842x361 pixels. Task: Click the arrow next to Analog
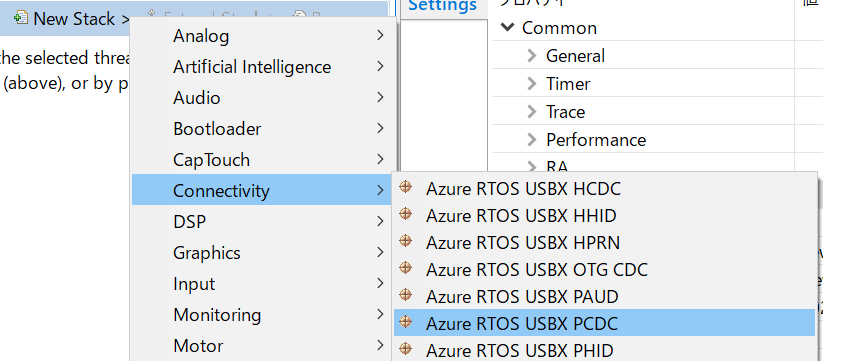point(381,35)
